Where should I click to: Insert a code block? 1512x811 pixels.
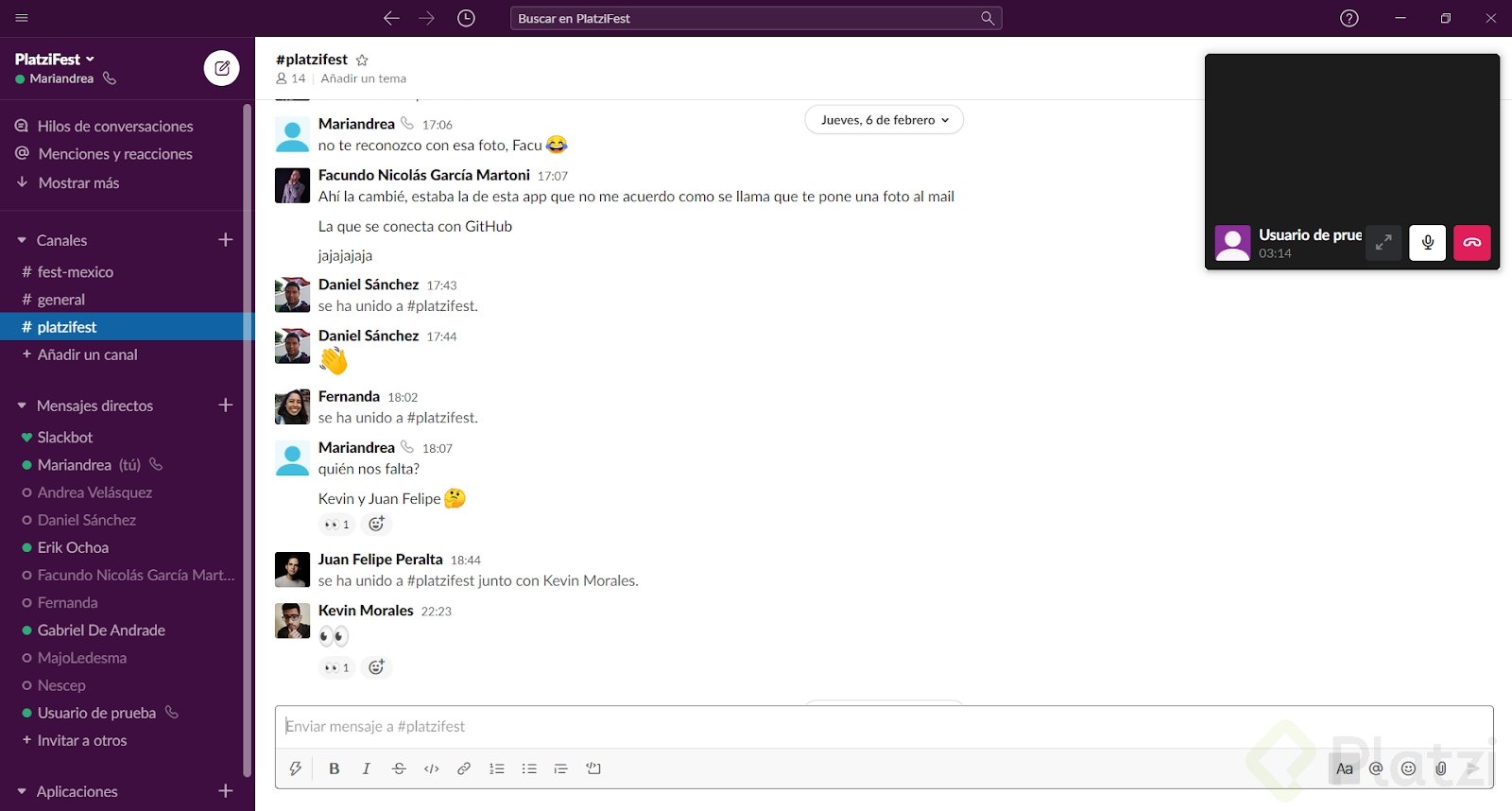coord(593,768)
